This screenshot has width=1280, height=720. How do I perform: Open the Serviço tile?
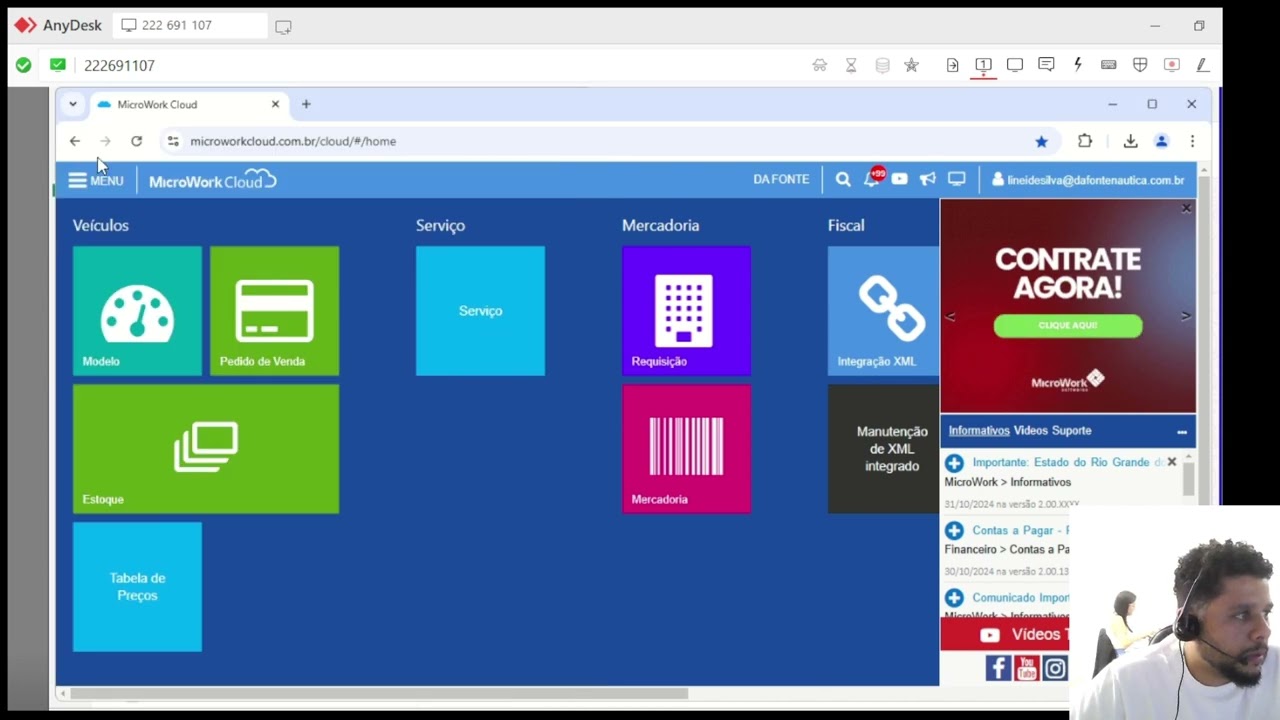481,311
